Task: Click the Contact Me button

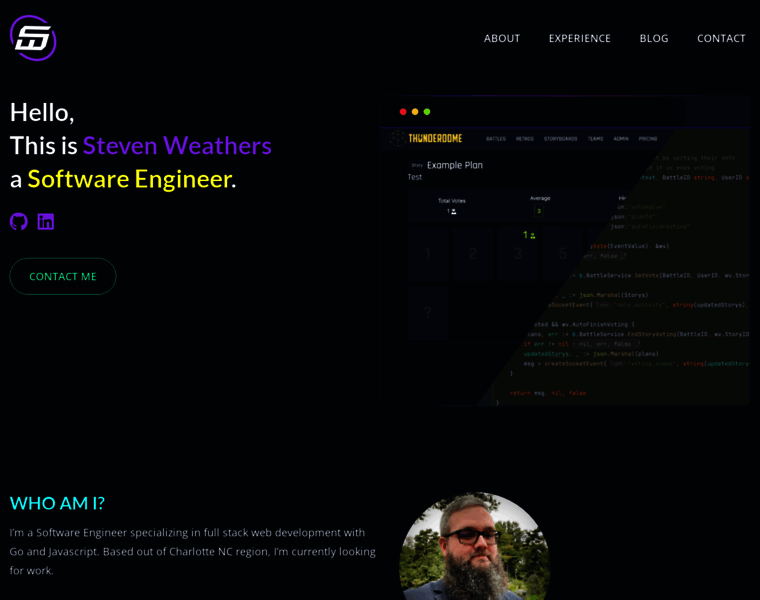Action: coord(63,276)
